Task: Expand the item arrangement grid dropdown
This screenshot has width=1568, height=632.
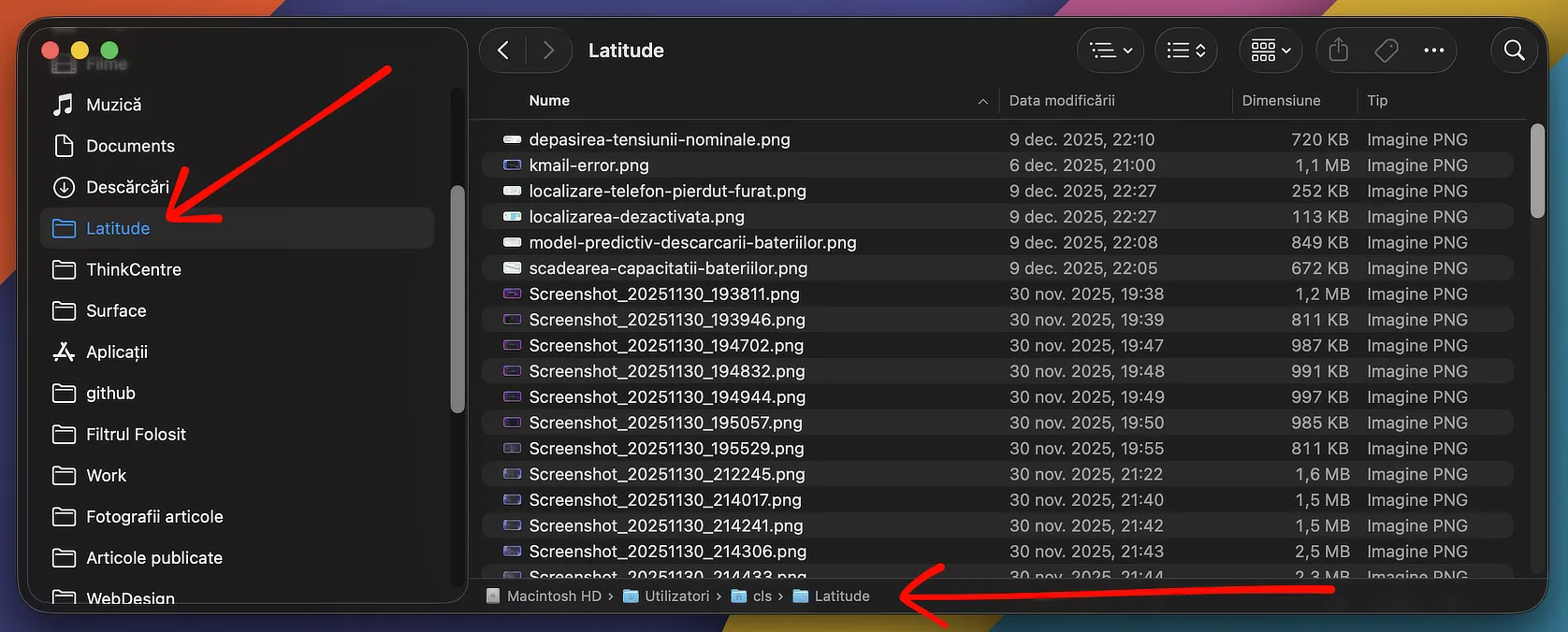Action: coord(1270,50)
